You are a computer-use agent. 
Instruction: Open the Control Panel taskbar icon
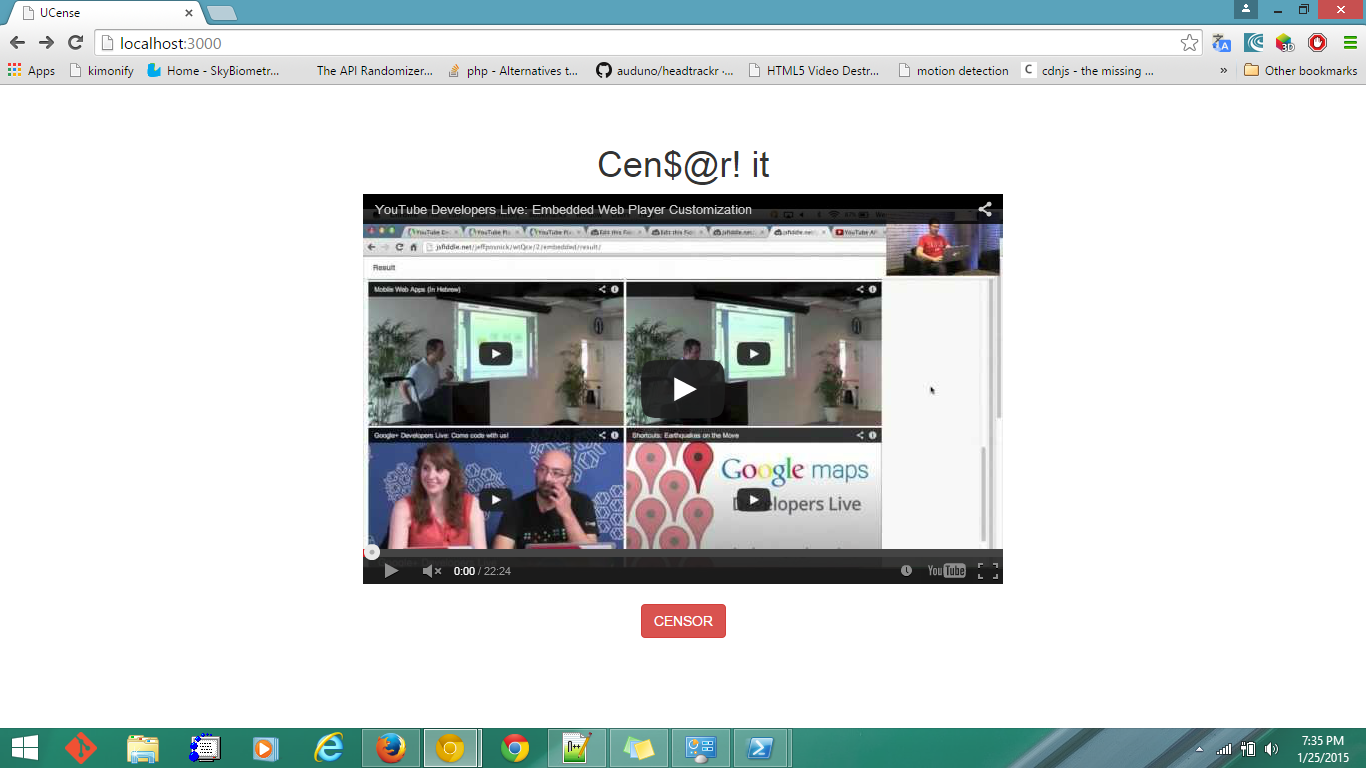(701, 748)
